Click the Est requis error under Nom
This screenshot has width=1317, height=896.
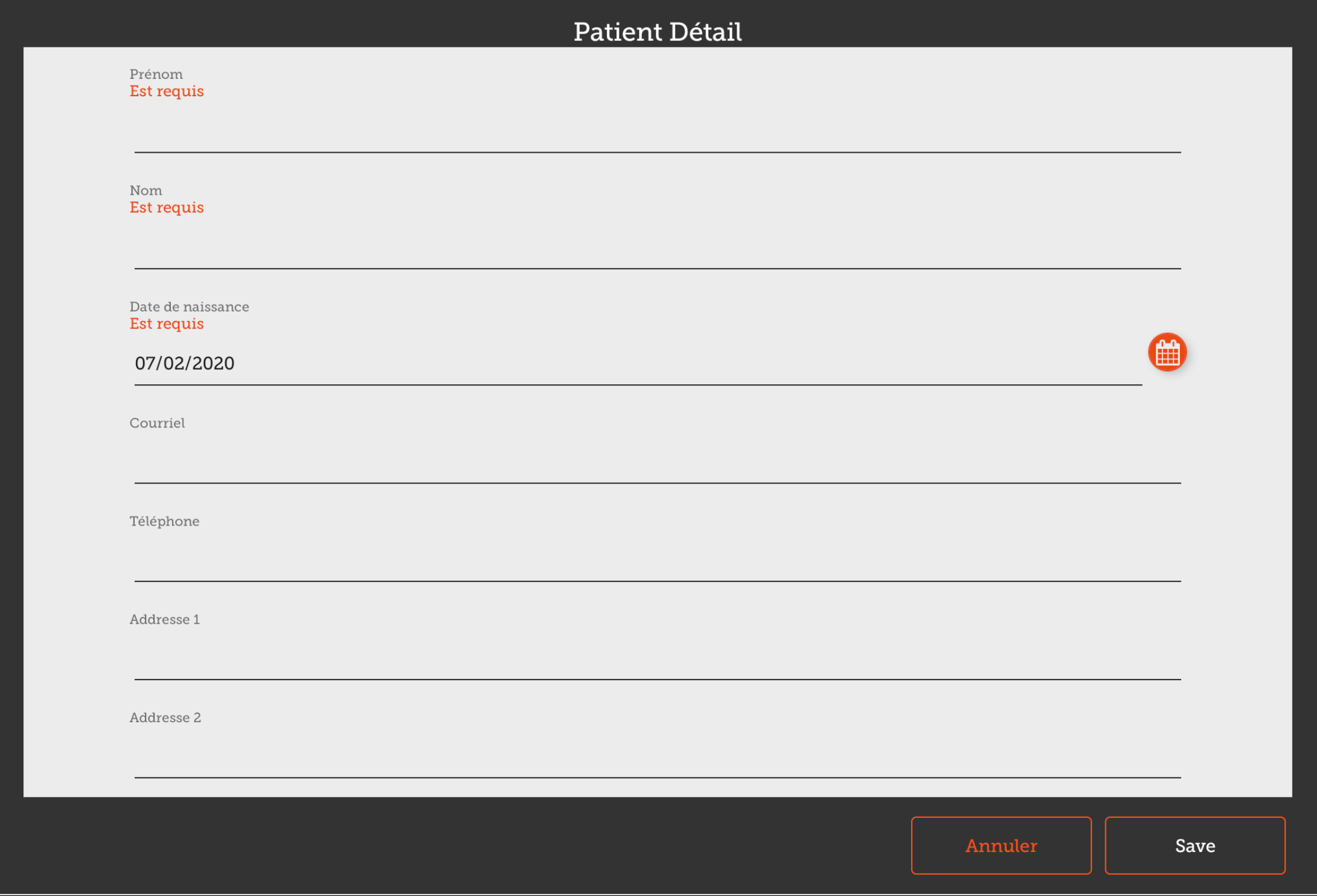click(x=167, y=207)
